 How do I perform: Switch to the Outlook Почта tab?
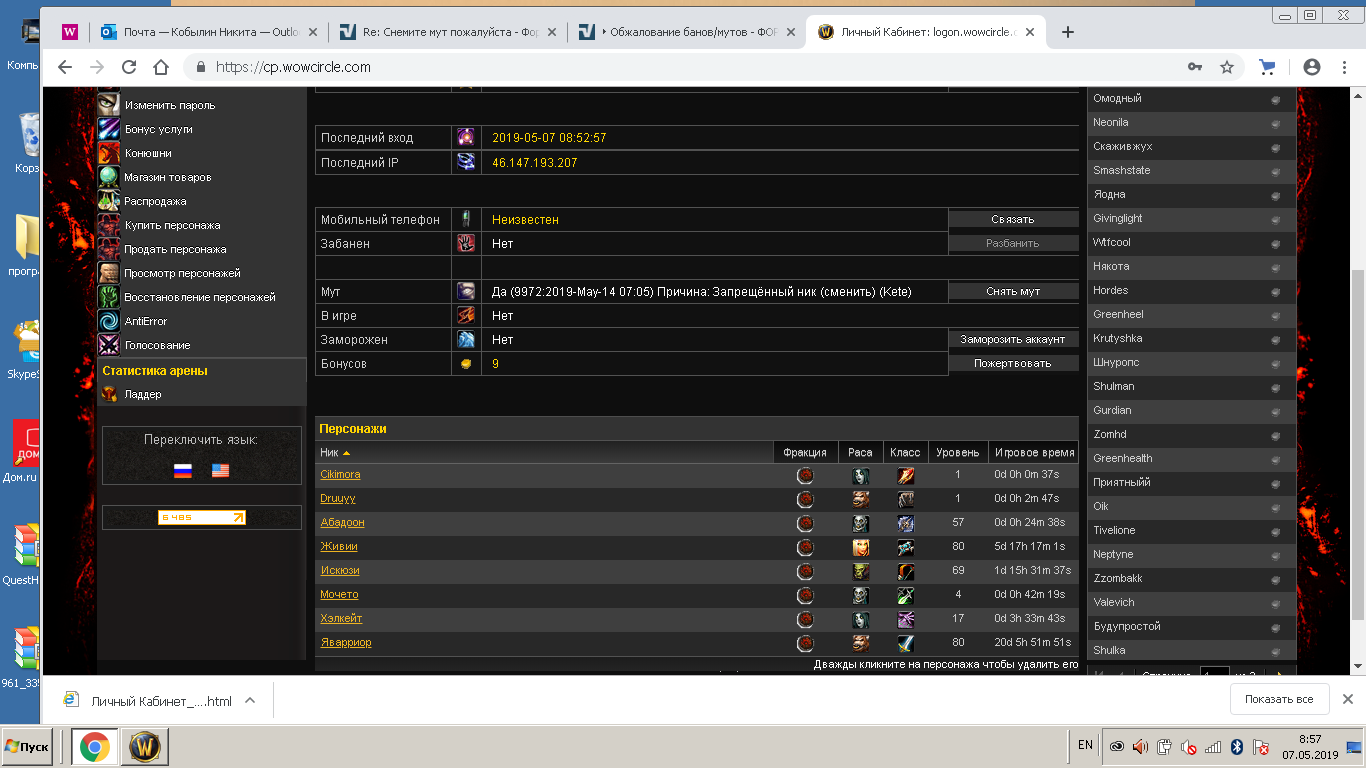pos(210,32)
